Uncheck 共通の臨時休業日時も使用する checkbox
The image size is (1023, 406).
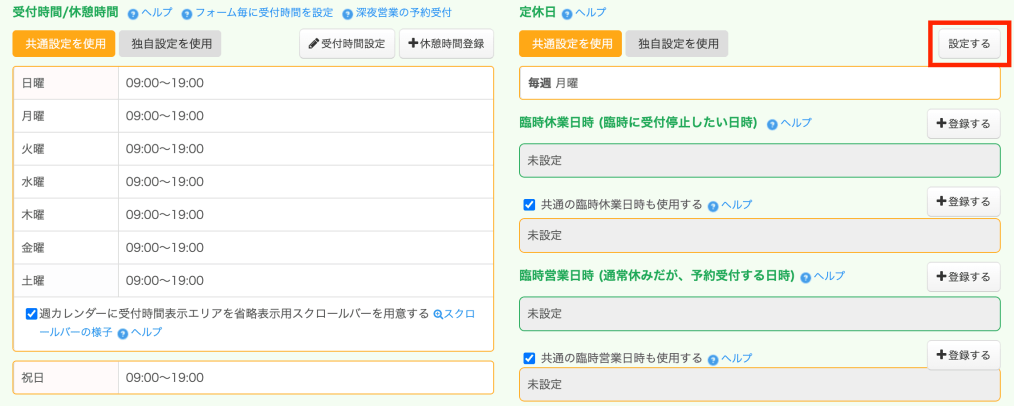[530, 205]
